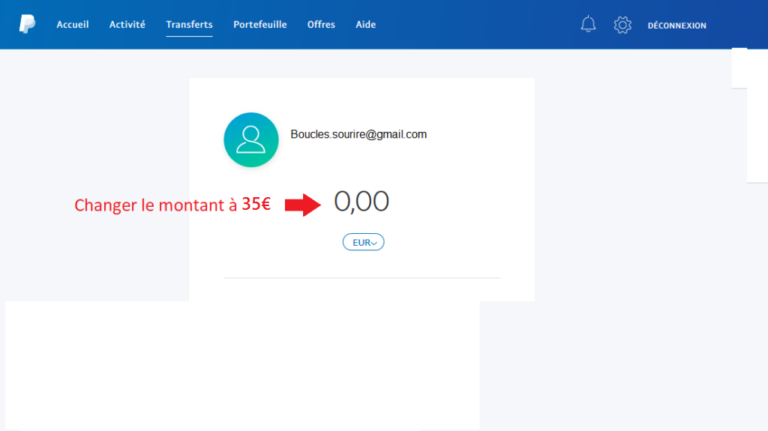Click the 0,00 amount field

[361, 201]
